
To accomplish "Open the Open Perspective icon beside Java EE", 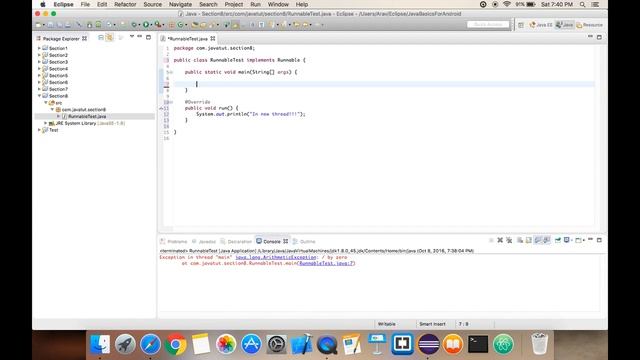I will [521, 25].
